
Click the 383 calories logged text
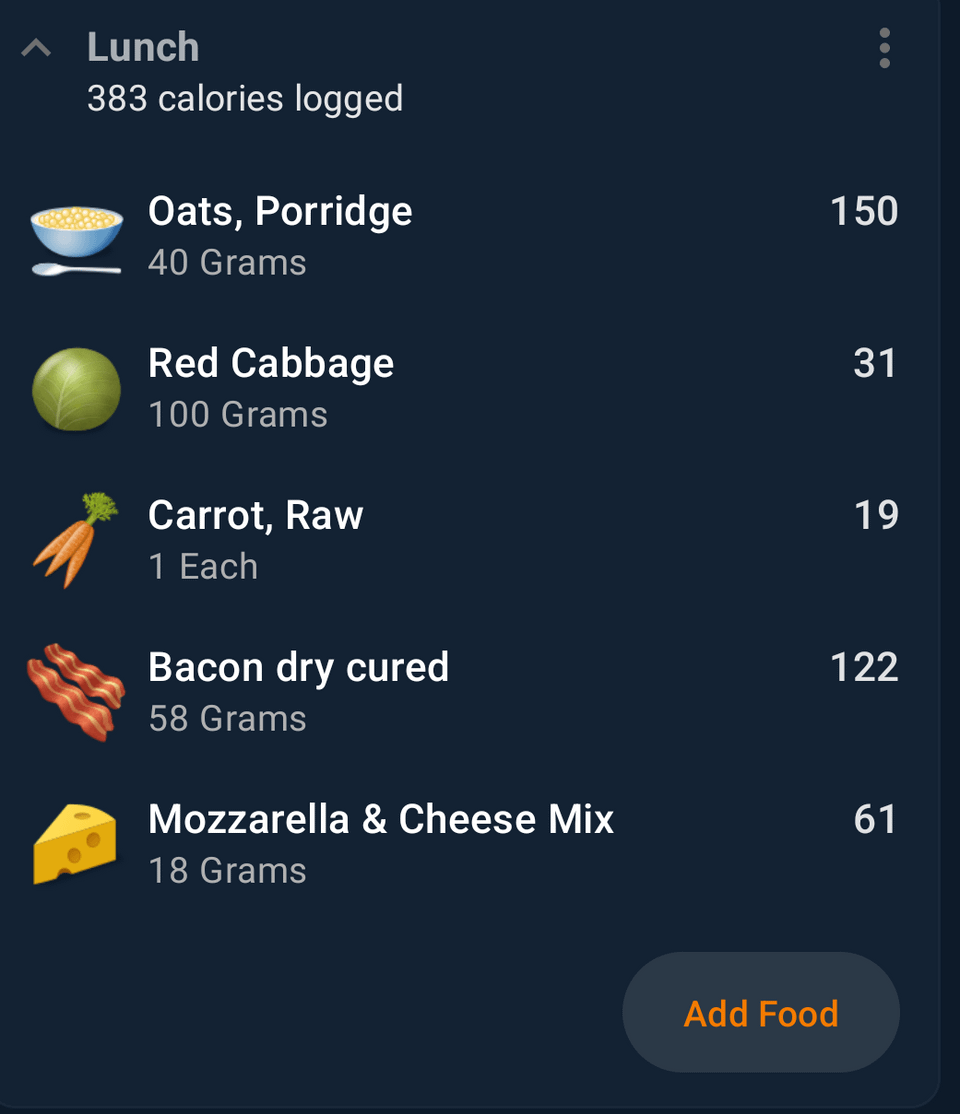pyautogui.click(x=245, y=99)
